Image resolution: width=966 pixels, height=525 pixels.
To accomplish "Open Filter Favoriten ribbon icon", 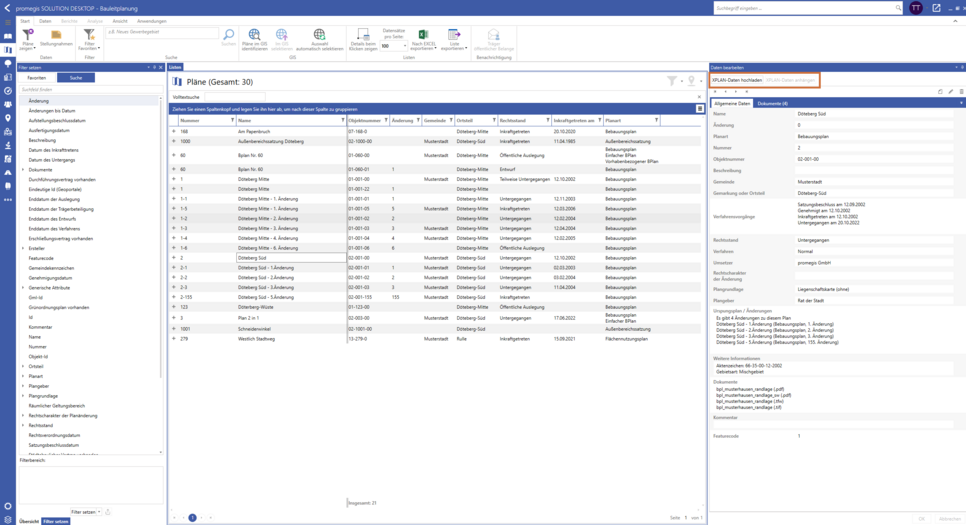I will tap(89, 35).
